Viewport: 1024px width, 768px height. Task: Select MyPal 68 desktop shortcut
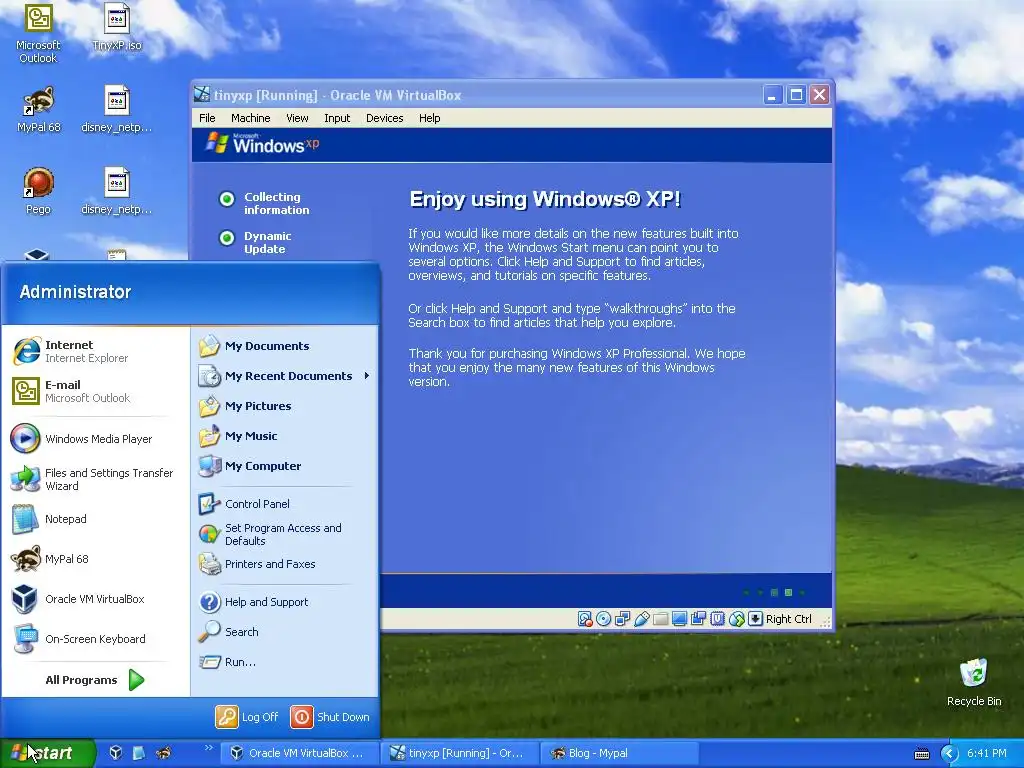(x=39, y=110)
